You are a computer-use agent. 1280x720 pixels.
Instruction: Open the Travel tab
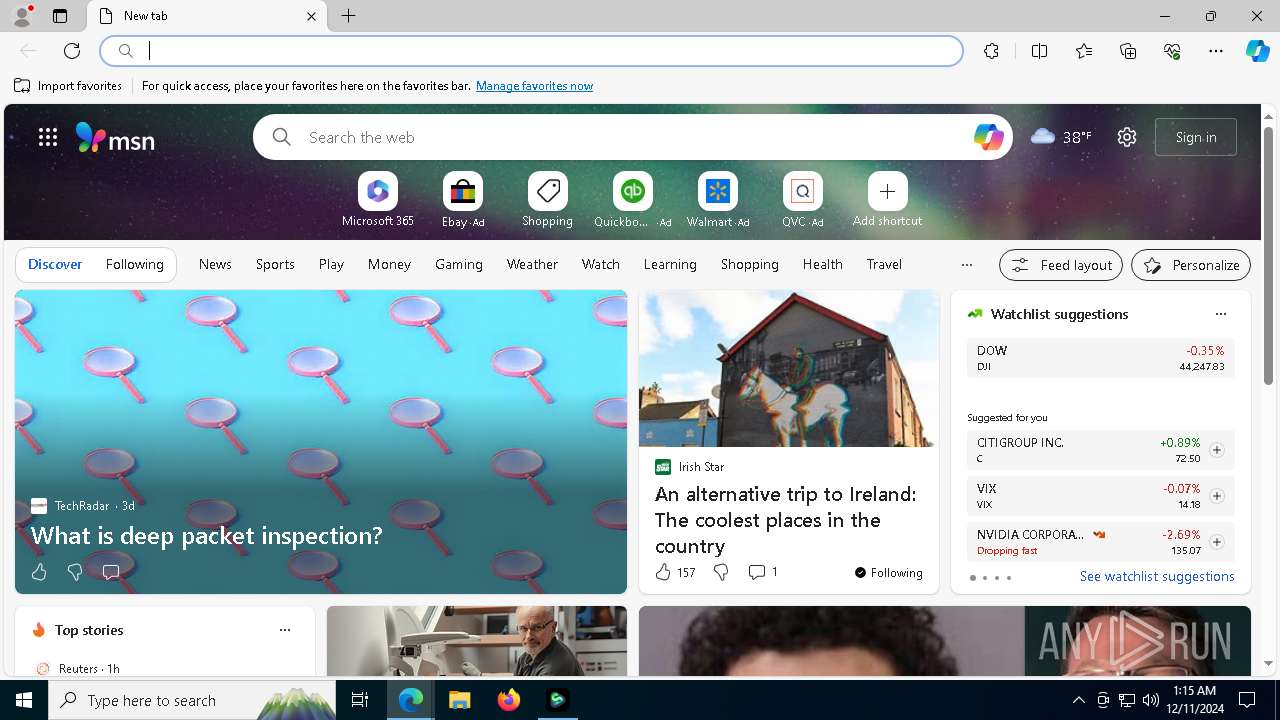point(884,264)
